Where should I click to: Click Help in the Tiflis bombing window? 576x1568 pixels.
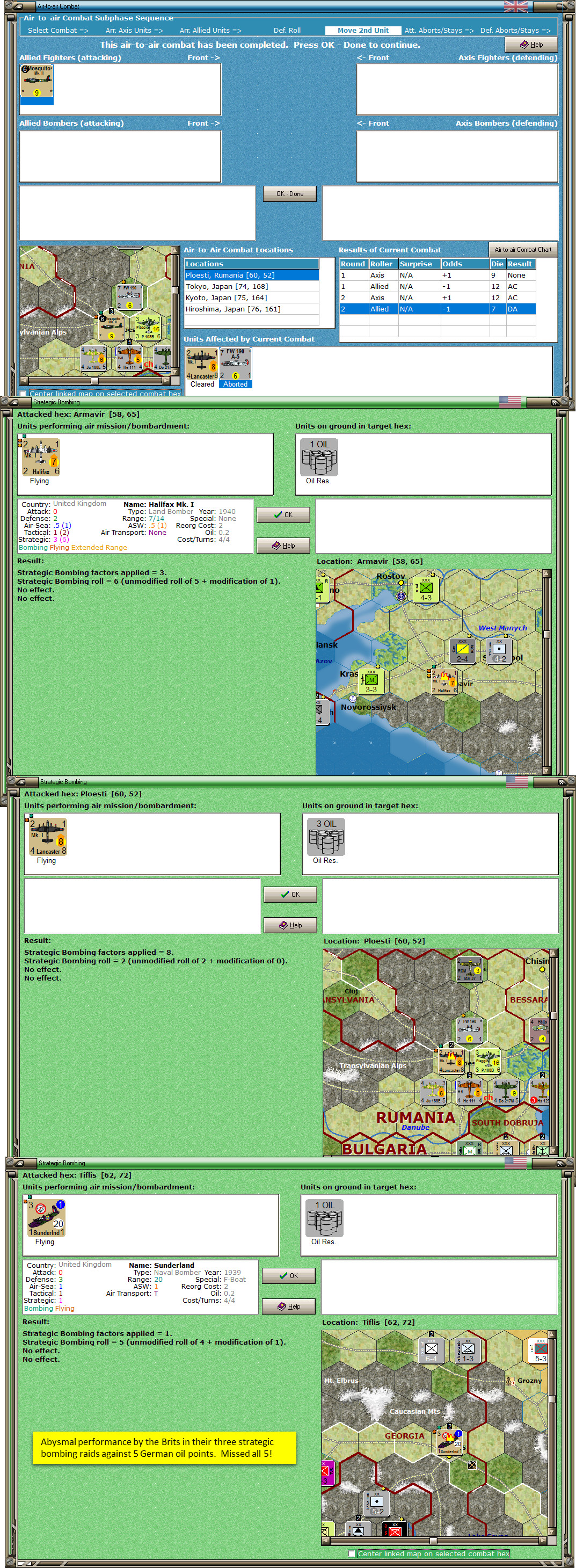pos(289,1306)
